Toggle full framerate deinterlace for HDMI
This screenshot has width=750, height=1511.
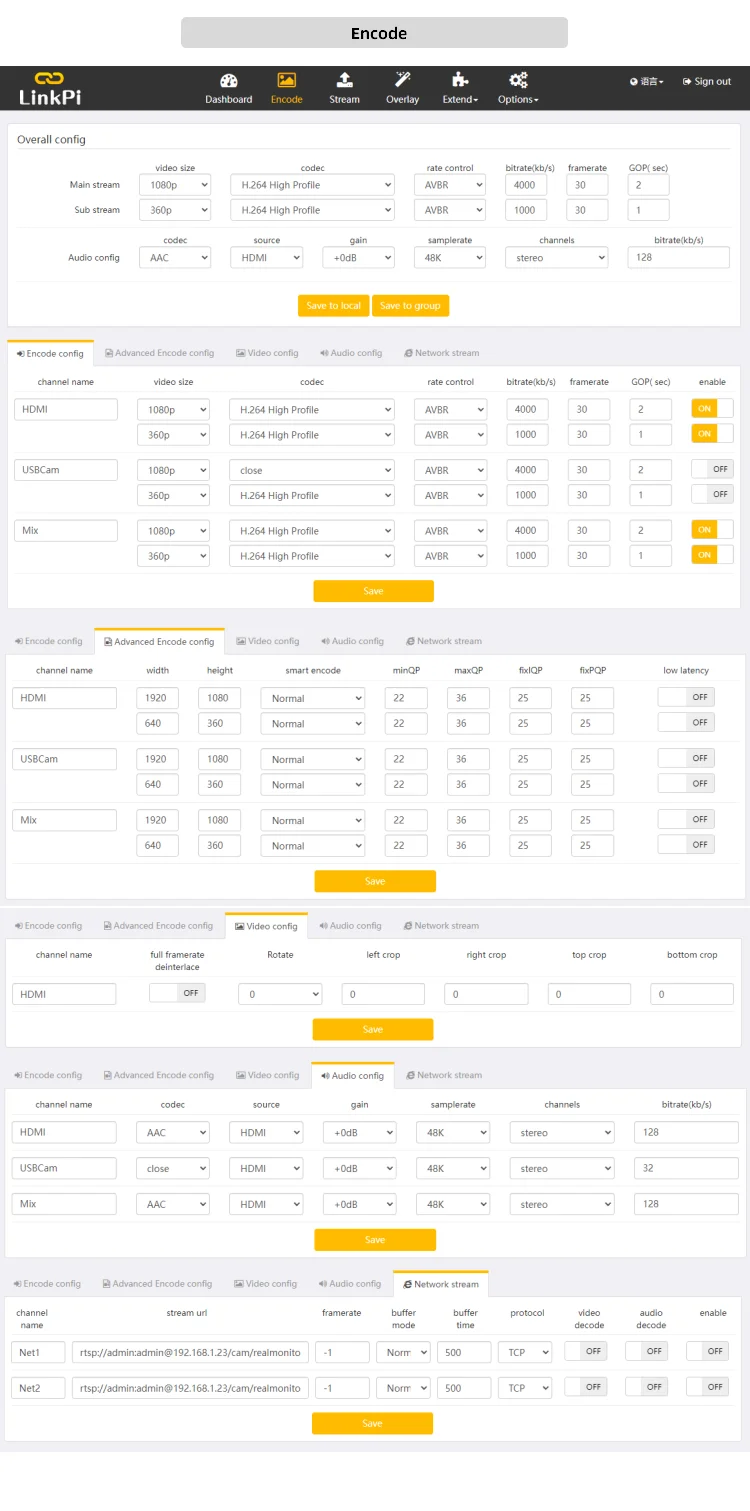click(177, 993)
